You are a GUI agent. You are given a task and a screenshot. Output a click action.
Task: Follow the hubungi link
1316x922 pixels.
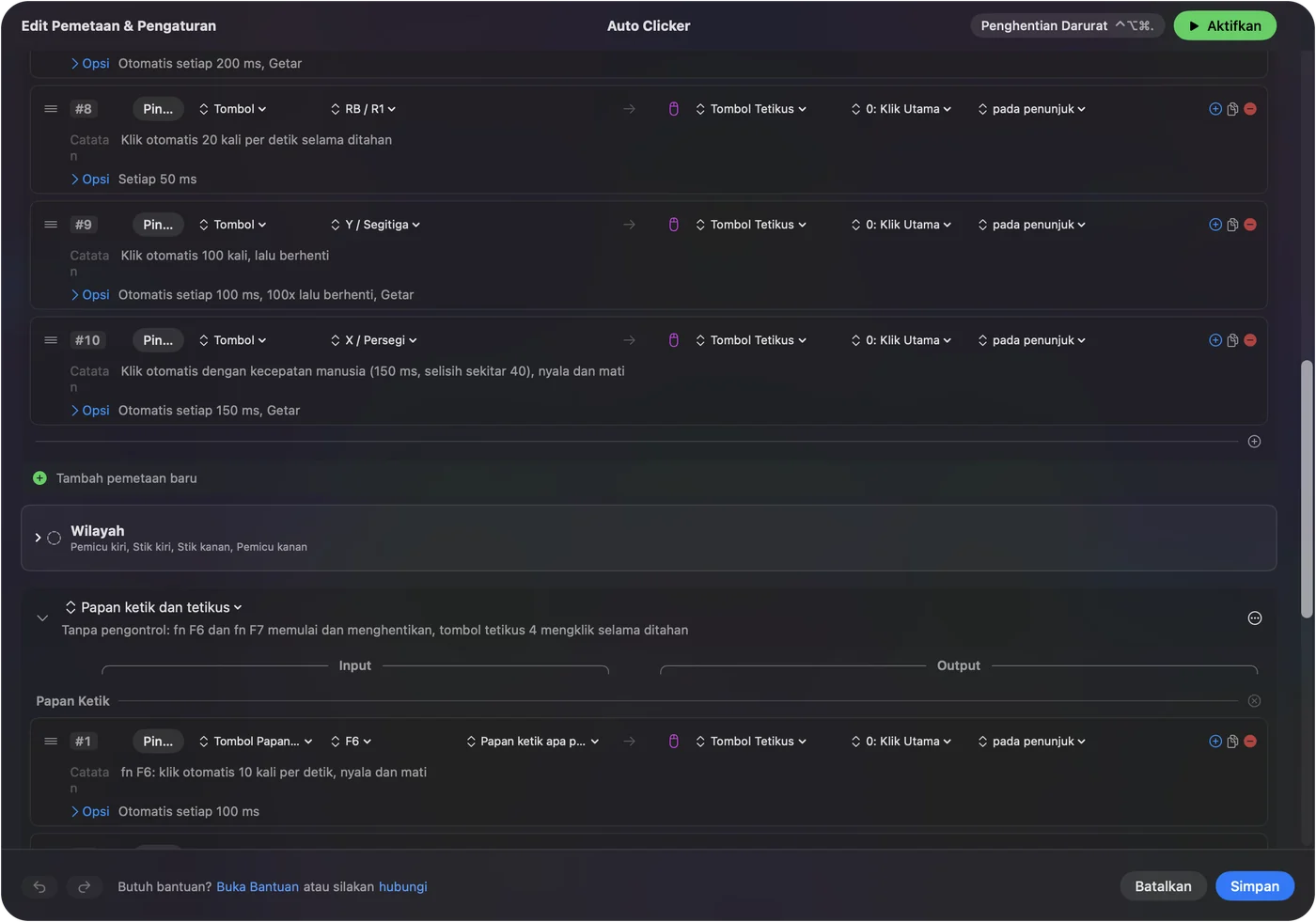click(x=403, y=887)
